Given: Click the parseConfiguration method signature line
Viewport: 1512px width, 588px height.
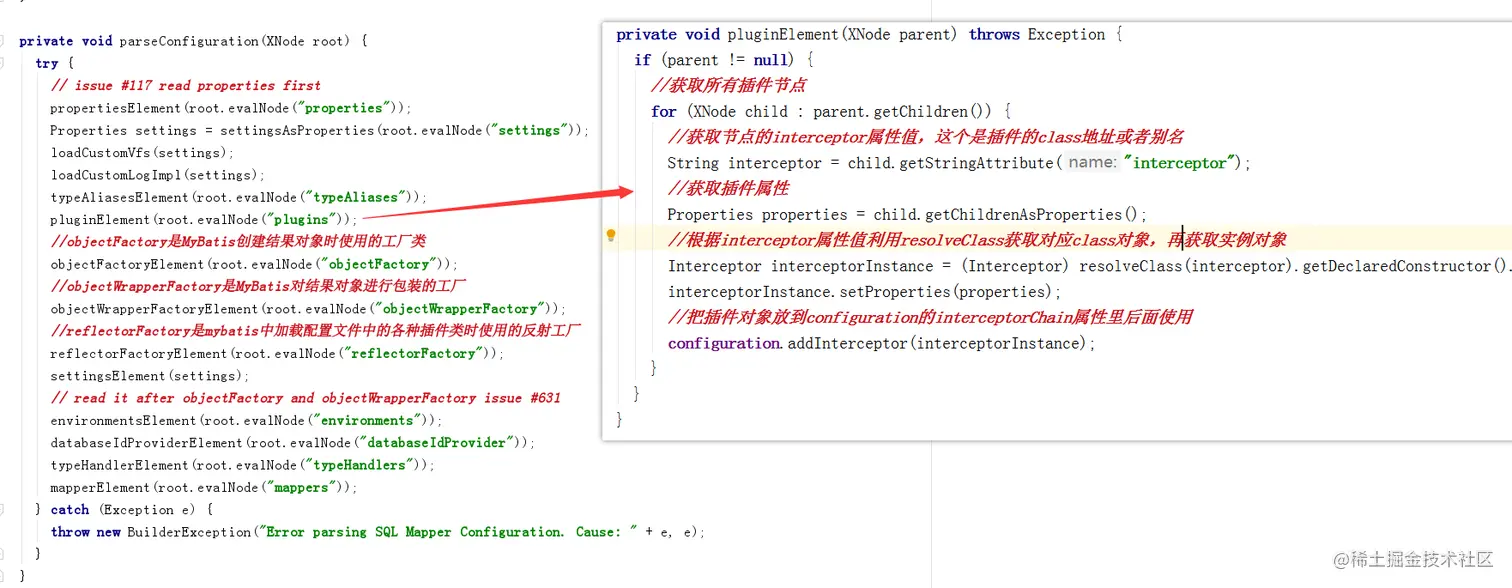Looking at the screenshot, I should (194, 41).
